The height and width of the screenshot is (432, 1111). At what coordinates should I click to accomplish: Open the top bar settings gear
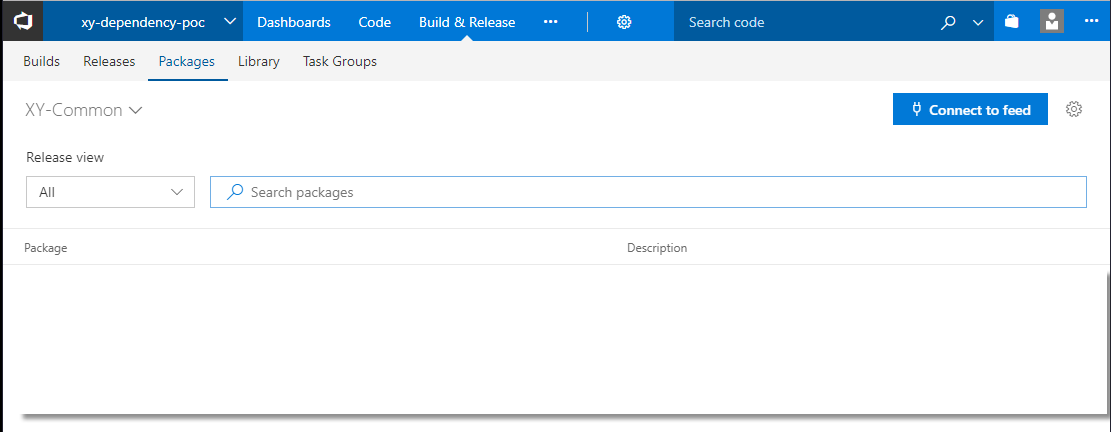tap(624, 22)
